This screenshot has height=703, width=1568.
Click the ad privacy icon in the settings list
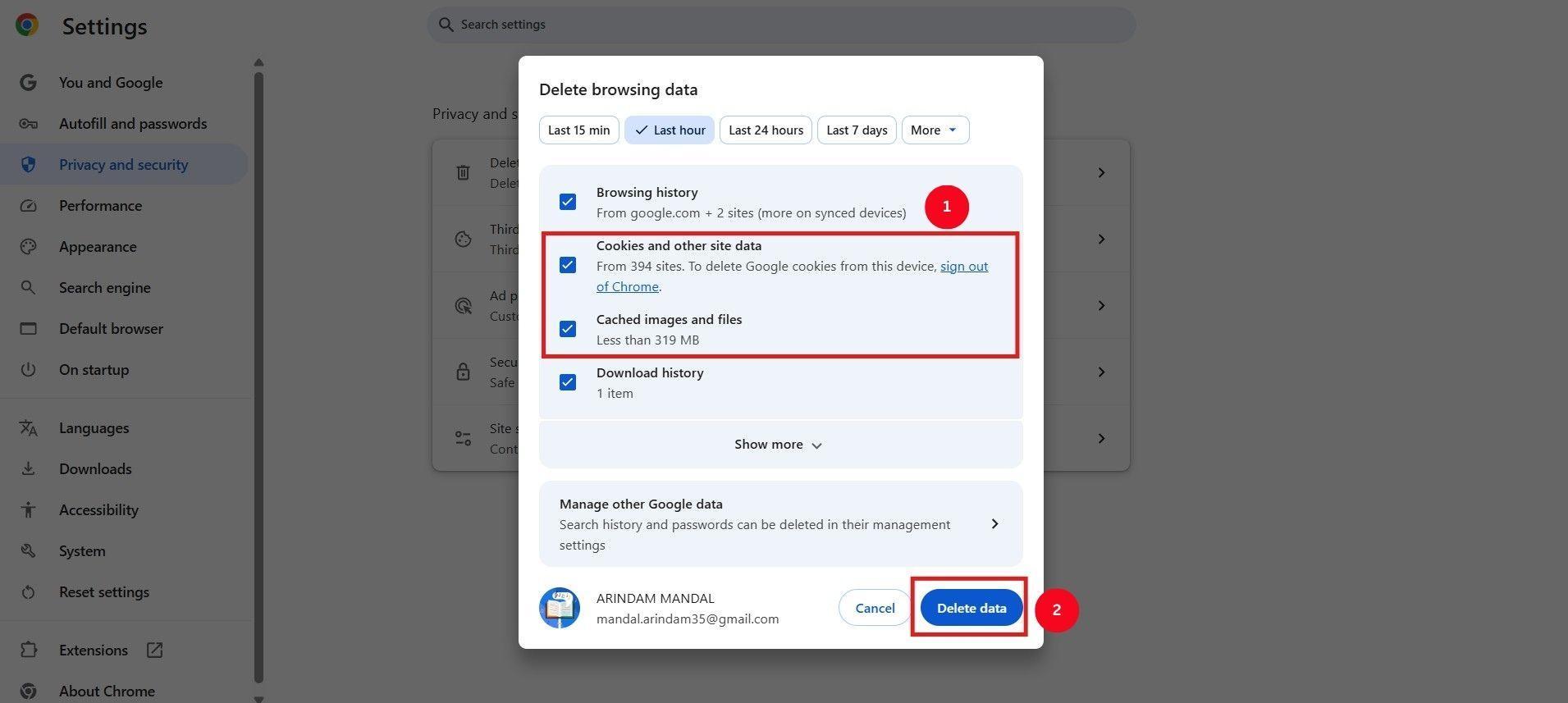[463, 305]
